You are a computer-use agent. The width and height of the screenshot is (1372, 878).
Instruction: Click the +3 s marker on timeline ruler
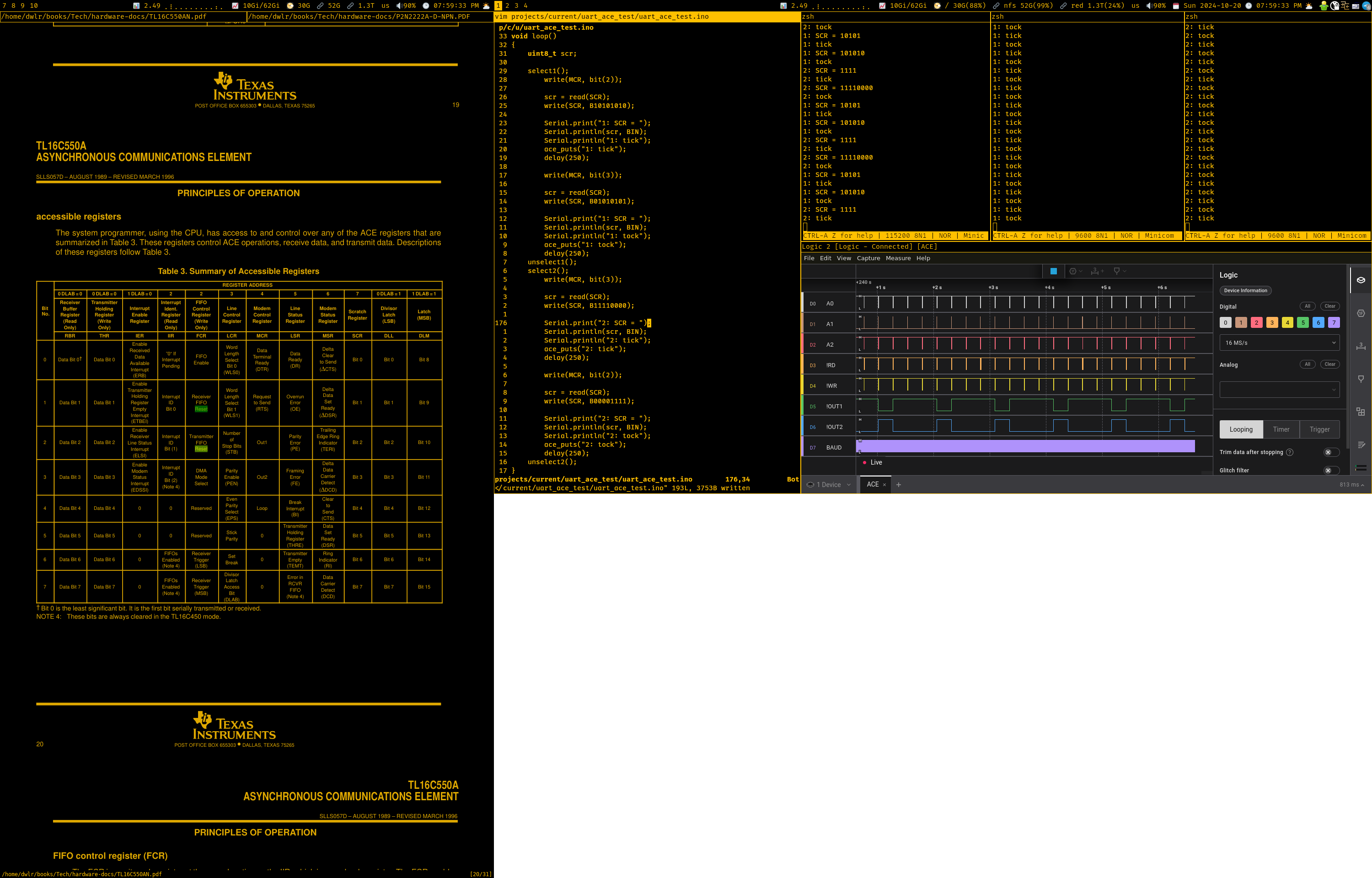[993, 287]
